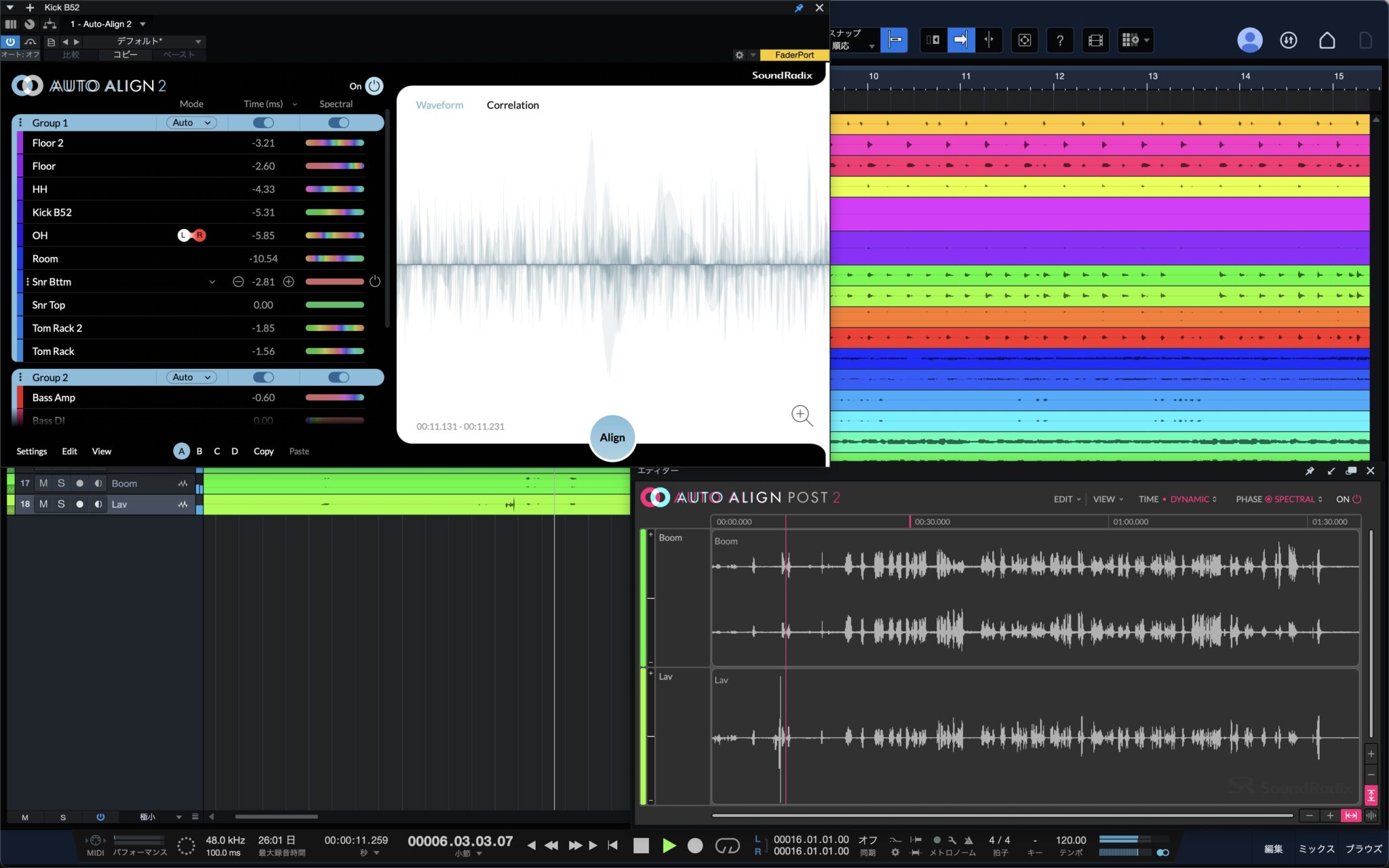Click the SoundRadix logo in Auto Align 2
This screenshot has width=1389, height=868.
(x=781, y=75)
